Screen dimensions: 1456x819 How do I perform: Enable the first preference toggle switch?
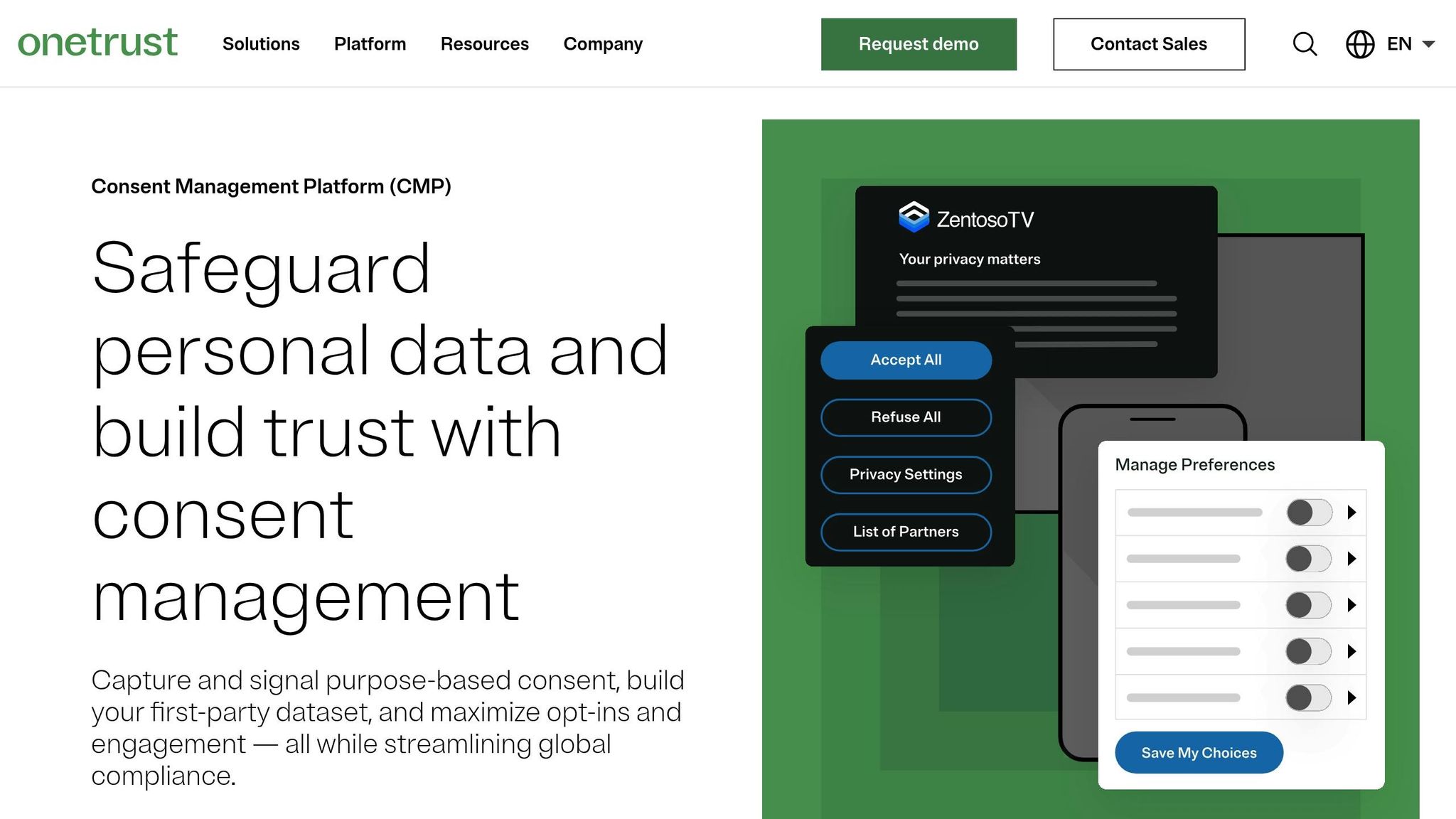pos(1308,512)
